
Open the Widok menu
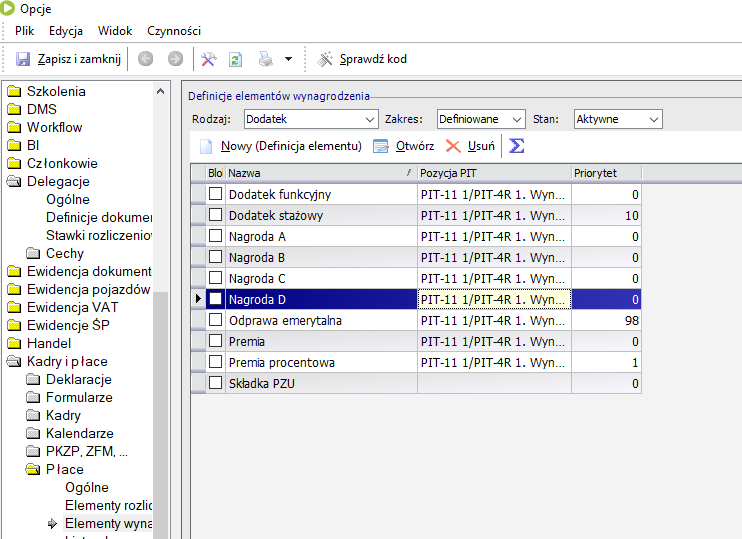click(x=115, y=31)
